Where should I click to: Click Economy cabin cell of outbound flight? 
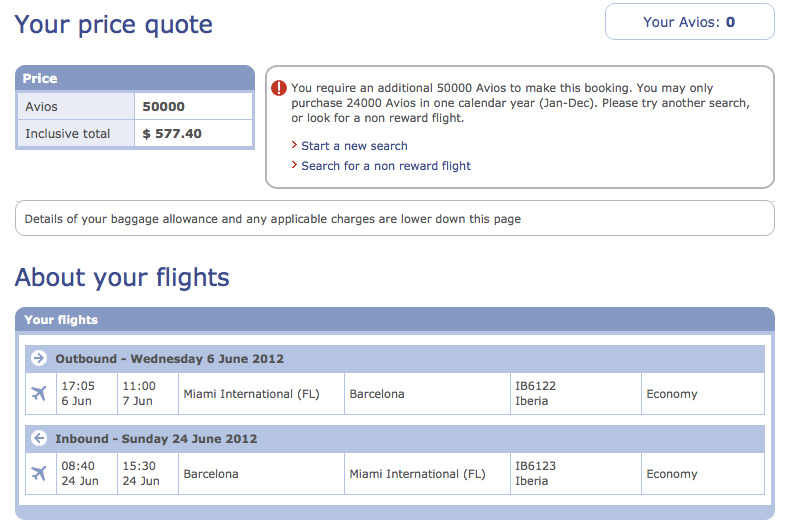[703, 394]
